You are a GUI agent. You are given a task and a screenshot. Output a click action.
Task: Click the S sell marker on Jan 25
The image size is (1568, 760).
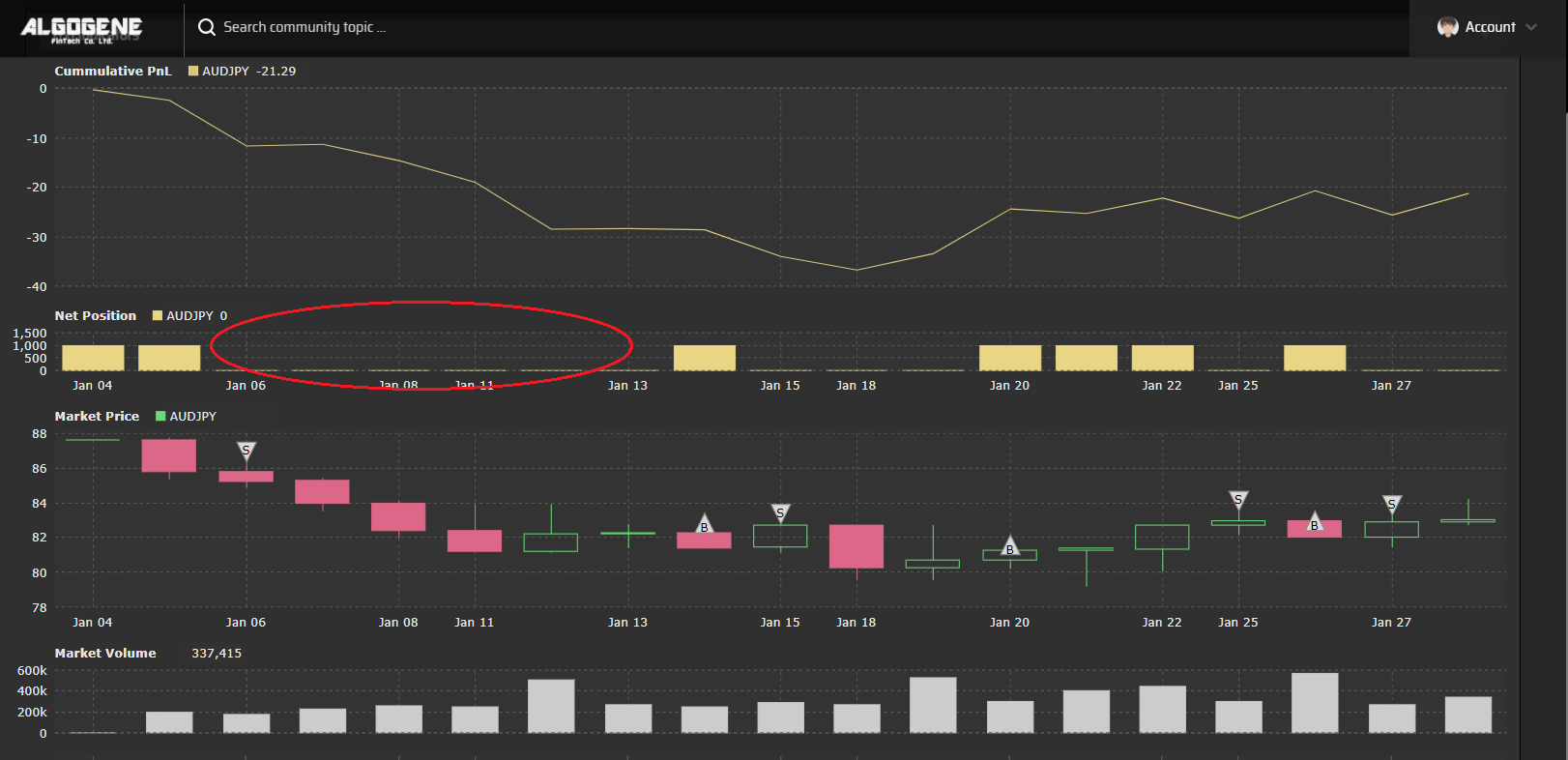[x=1238, y=499]
